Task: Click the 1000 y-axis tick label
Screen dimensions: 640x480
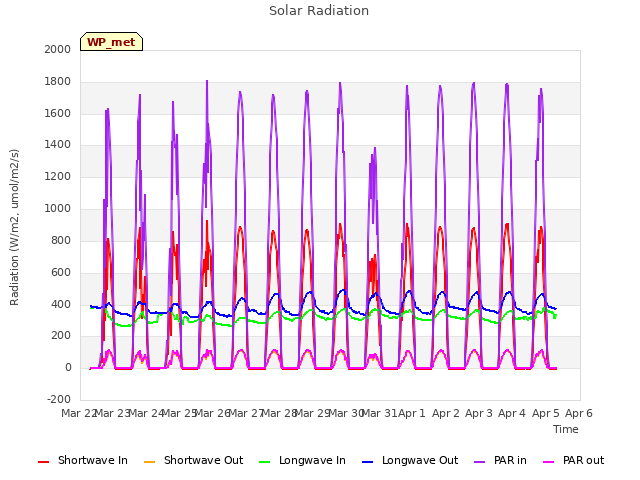Action: [58, 209]
